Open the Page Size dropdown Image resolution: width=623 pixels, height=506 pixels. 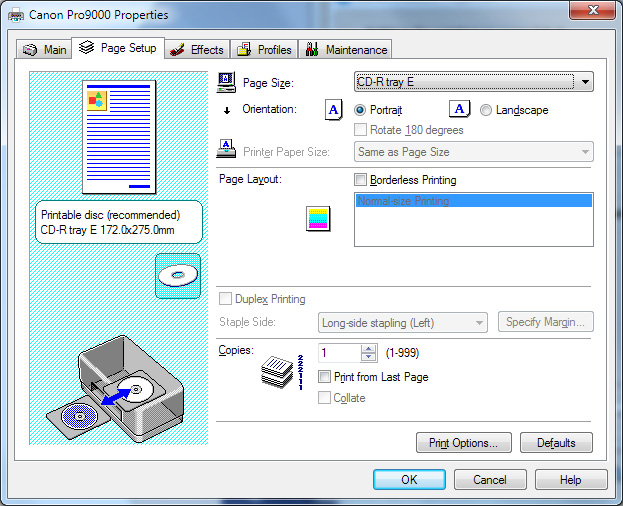pos(474,82)
